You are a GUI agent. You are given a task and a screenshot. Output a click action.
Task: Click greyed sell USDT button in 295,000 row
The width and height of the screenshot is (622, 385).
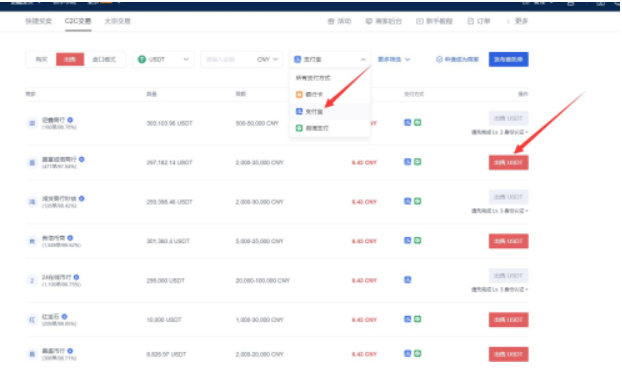click(509, 275)
